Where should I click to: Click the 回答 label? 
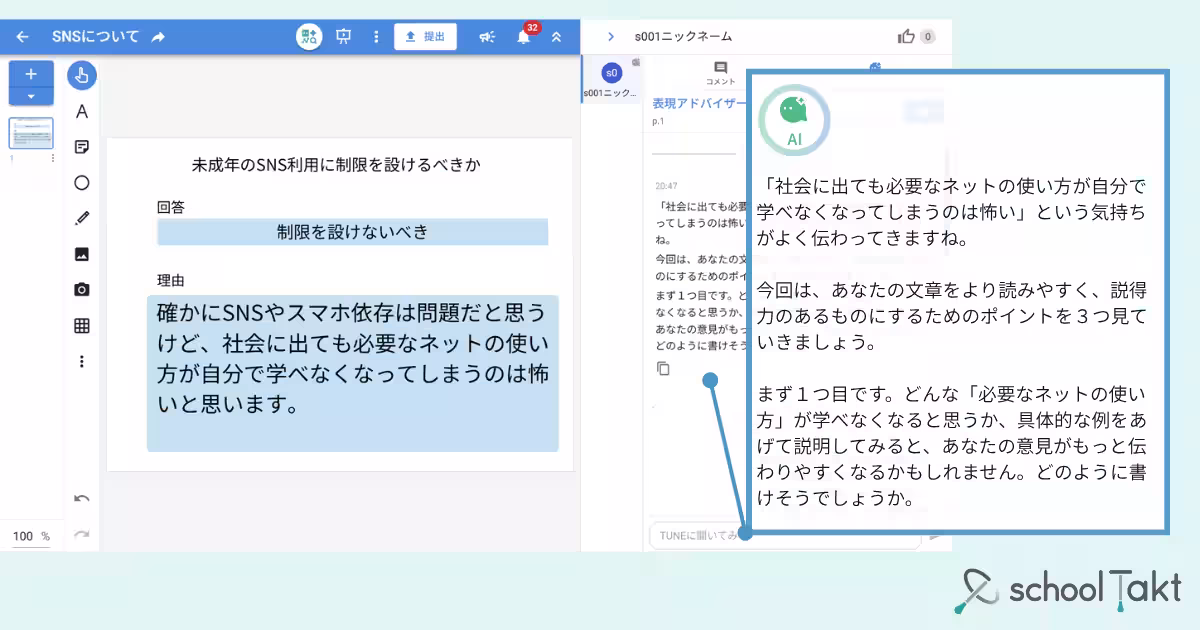point(171,207)
